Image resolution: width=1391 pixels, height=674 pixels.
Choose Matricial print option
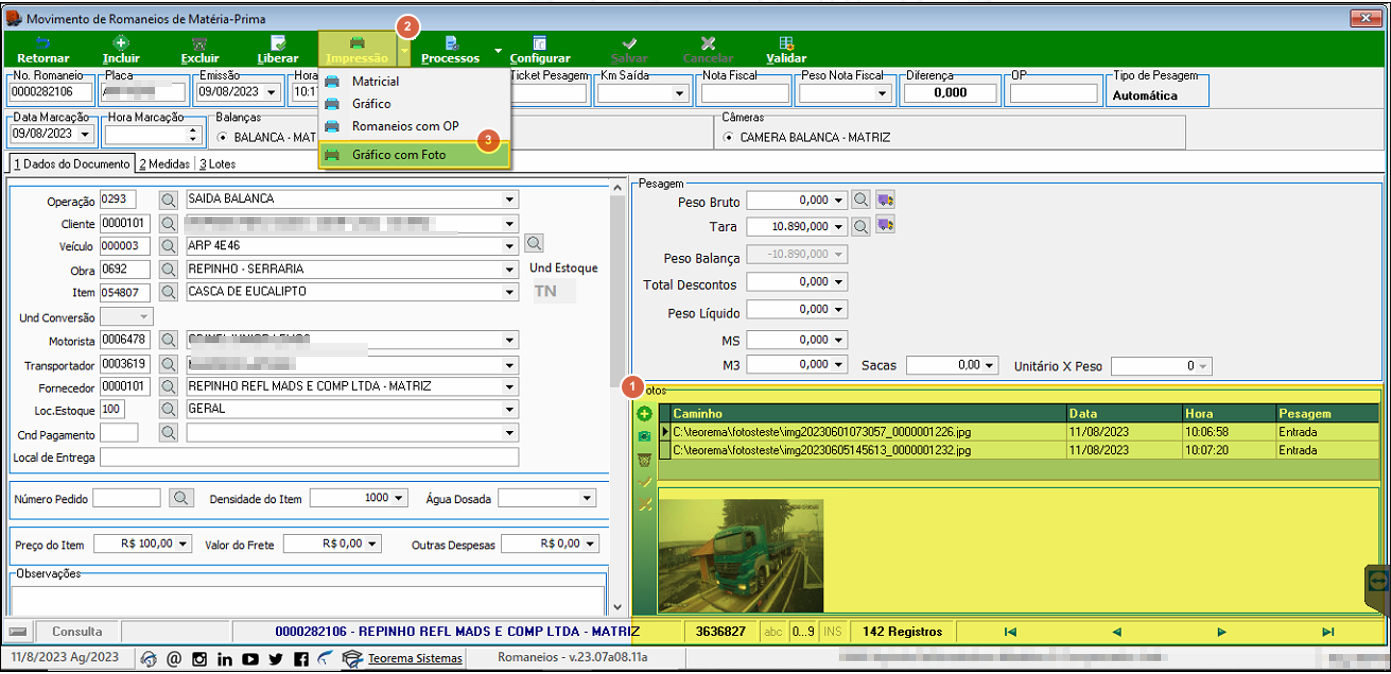point(414,81)
